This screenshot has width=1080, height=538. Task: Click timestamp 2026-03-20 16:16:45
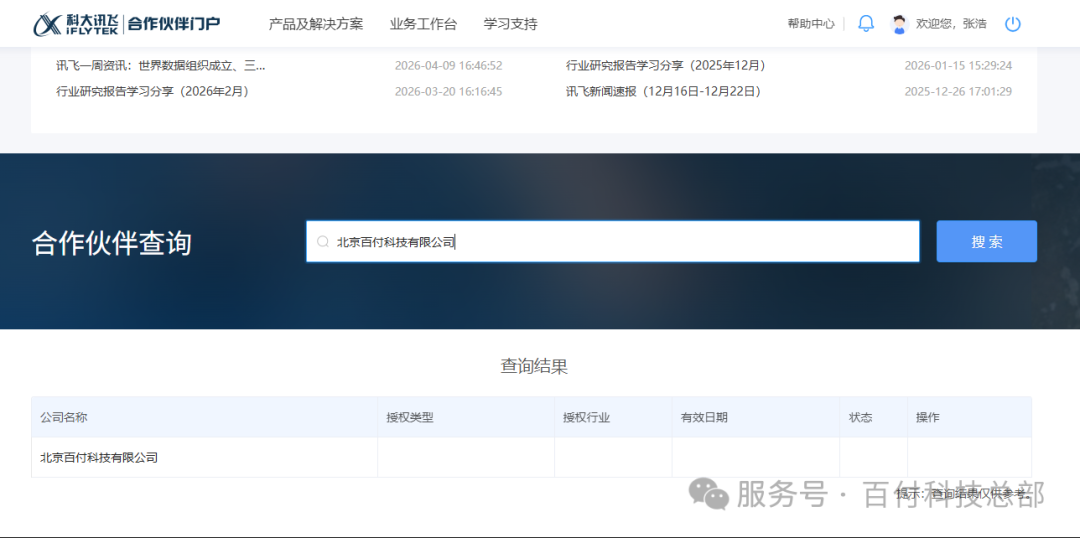448,92
